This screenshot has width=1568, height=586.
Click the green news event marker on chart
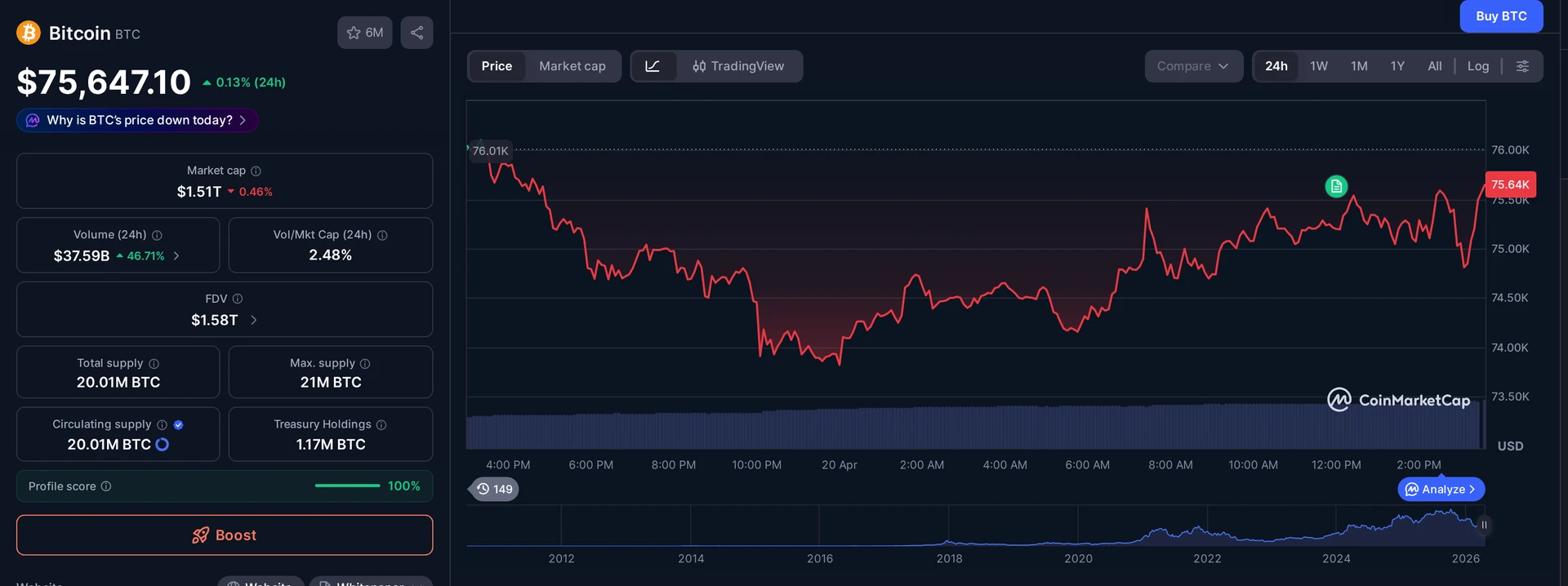click(1336, 186)
